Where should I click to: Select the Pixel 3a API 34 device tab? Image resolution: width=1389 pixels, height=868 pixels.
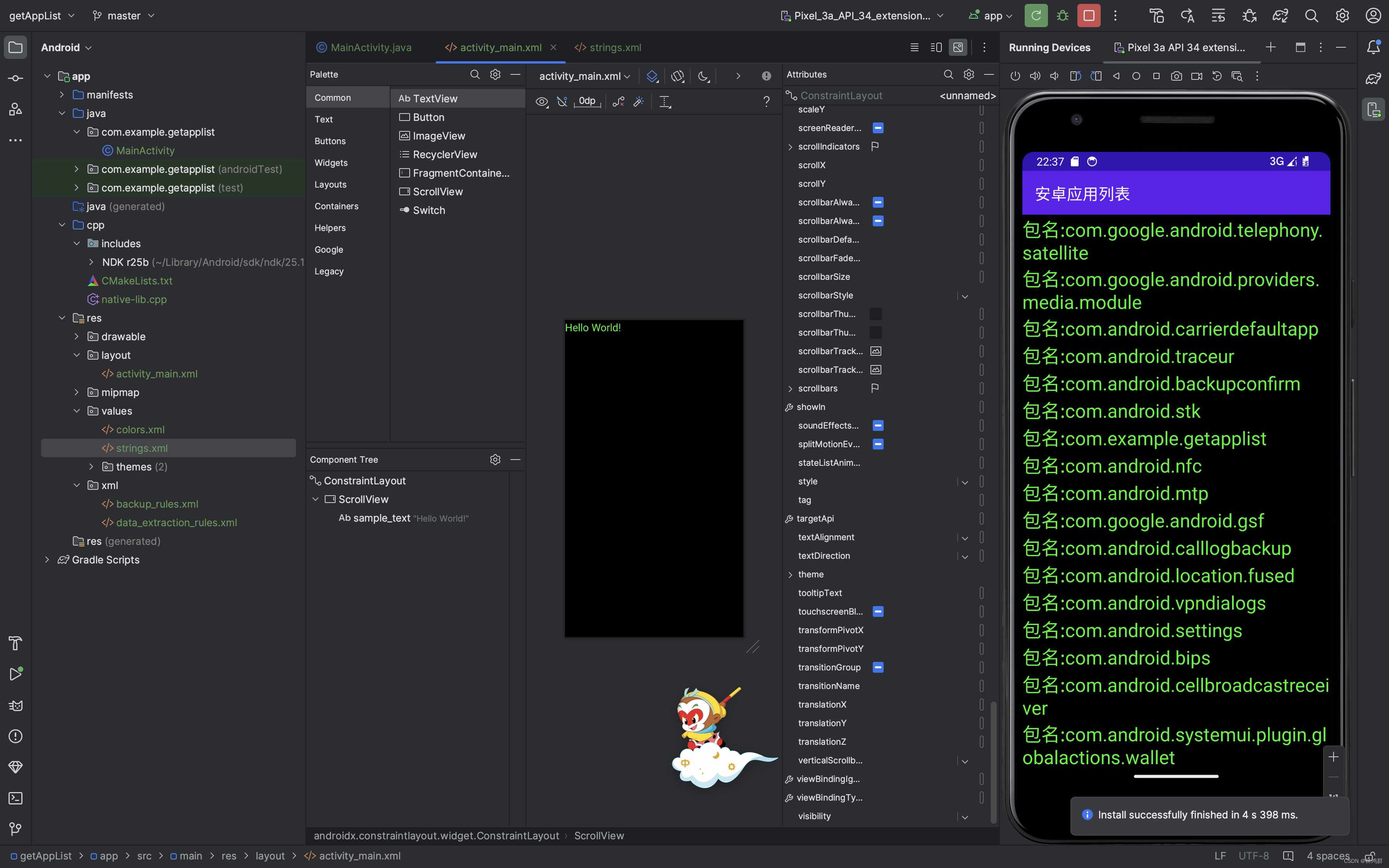(1180, 47)
